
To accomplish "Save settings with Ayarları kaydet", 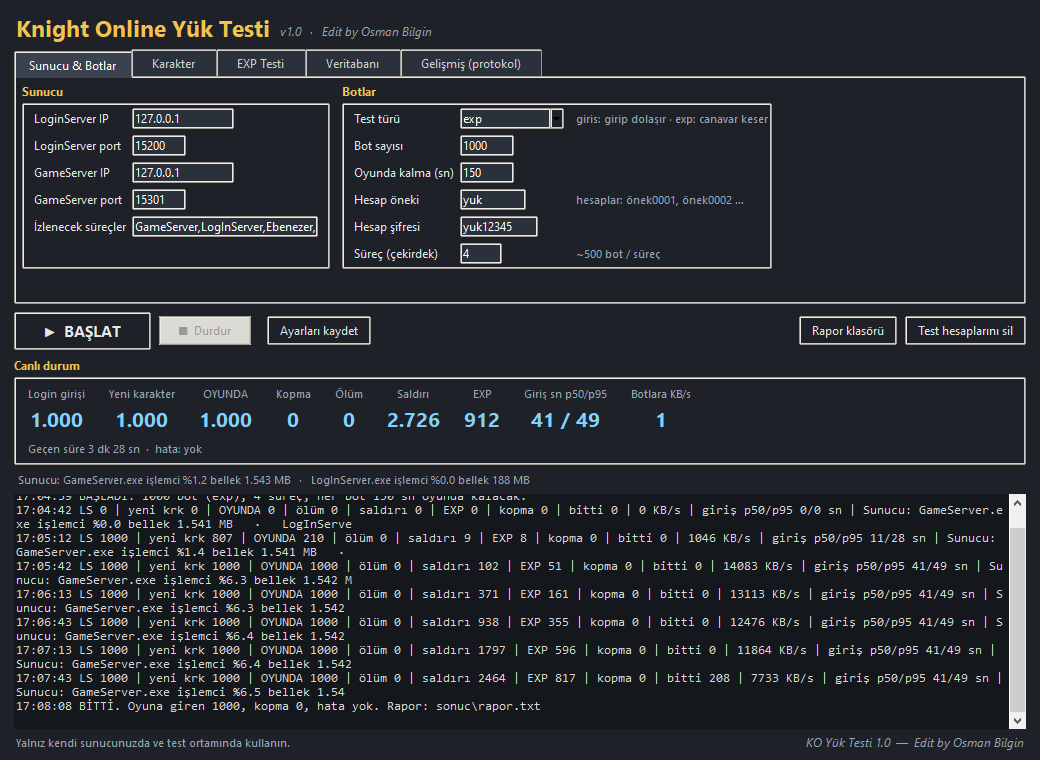I will [x=319, y=330].
